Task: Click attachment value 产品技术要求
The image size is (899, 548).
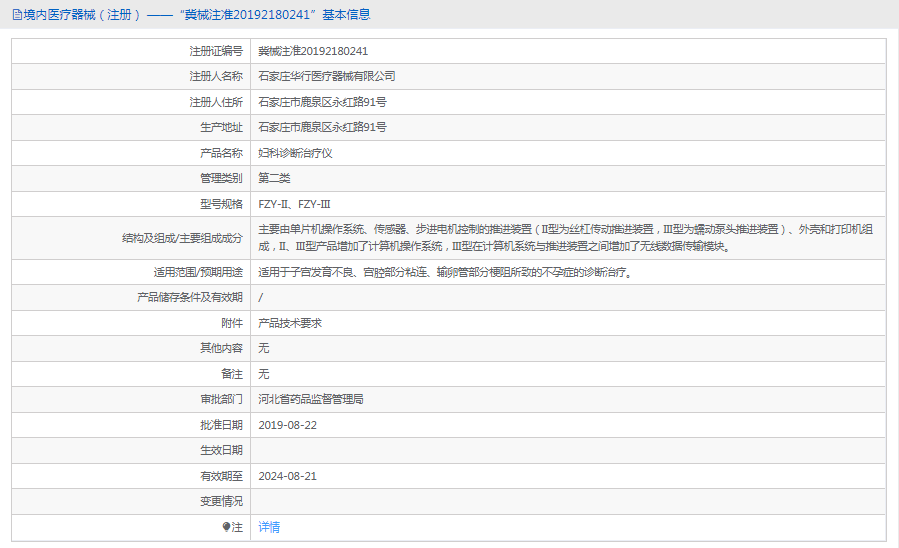Action: (x=290, y=323)
